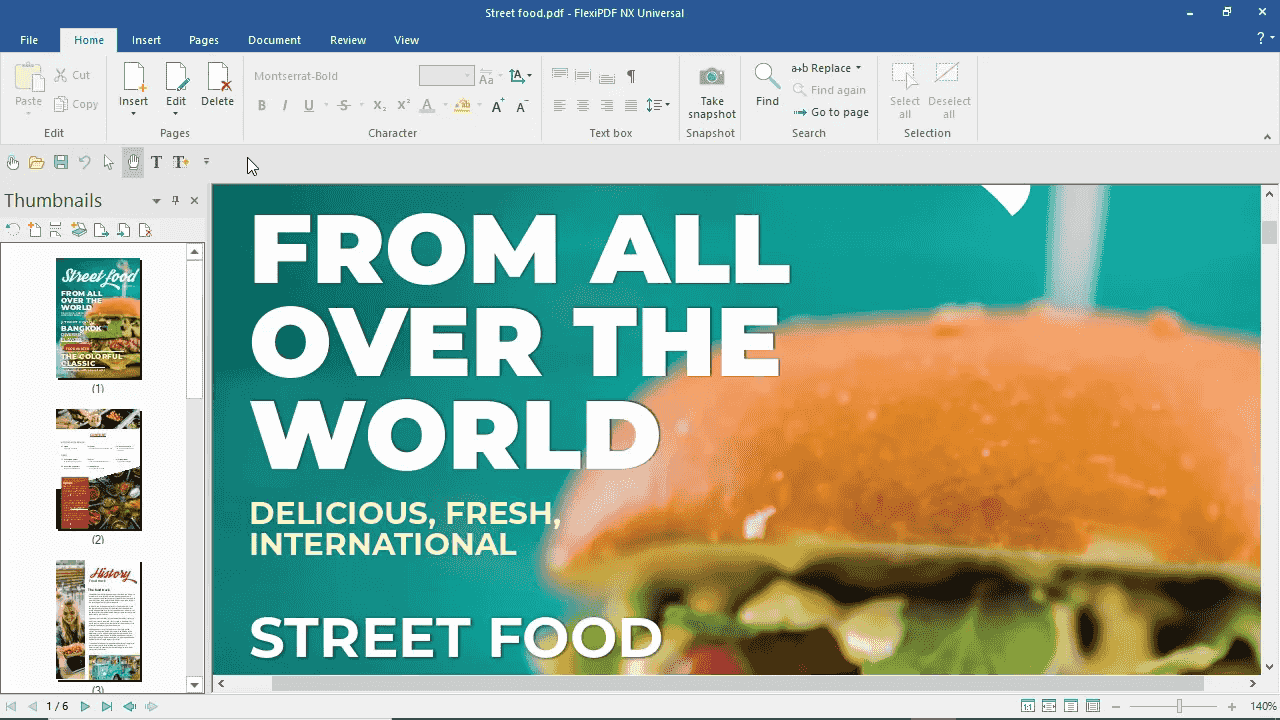The height and width of the screenshot is (720, 1280).
Task: Open file with the folder icon
Action: [37, 162]
